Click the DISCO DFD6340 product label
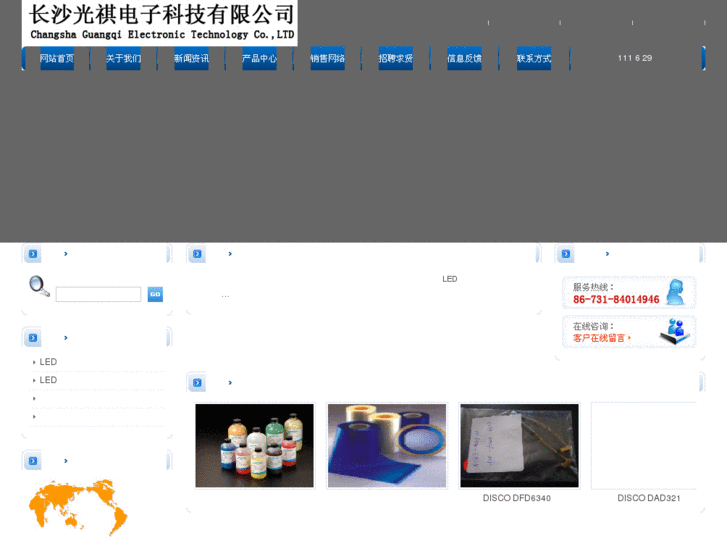 click(517, 498)
